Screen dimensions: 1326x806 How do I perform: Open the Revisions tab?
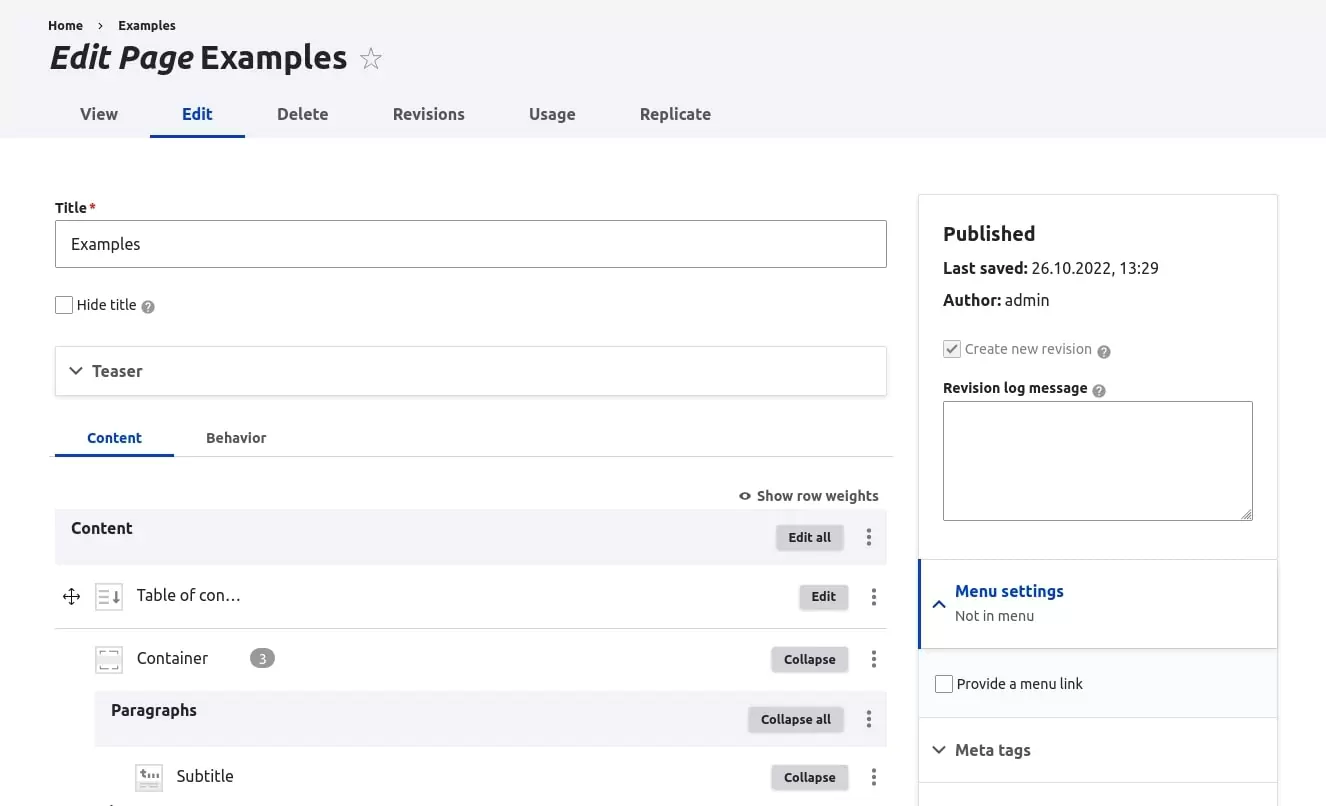428,114
